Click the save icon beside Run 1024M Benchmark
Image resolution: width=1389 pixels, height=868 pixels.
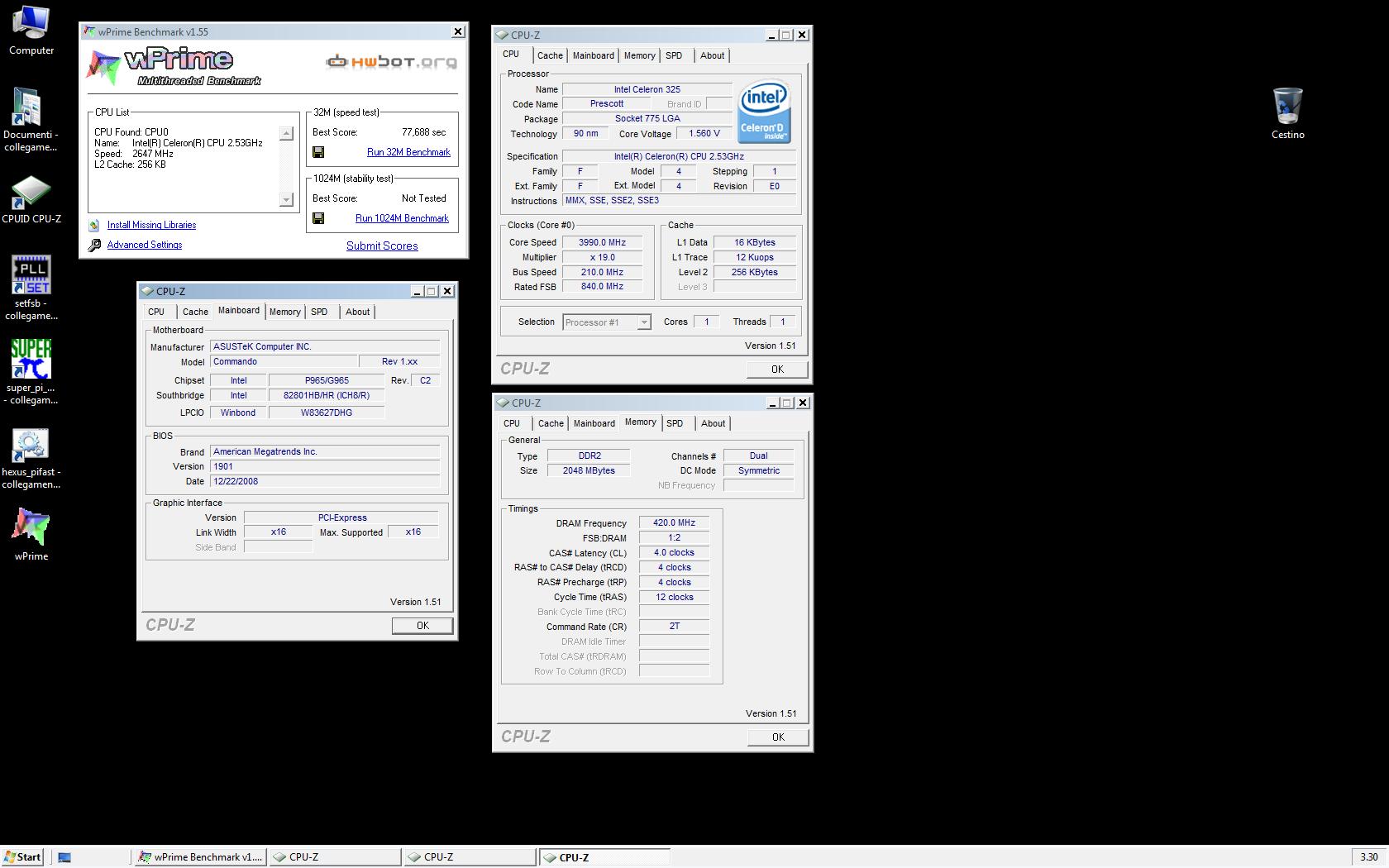318,218
